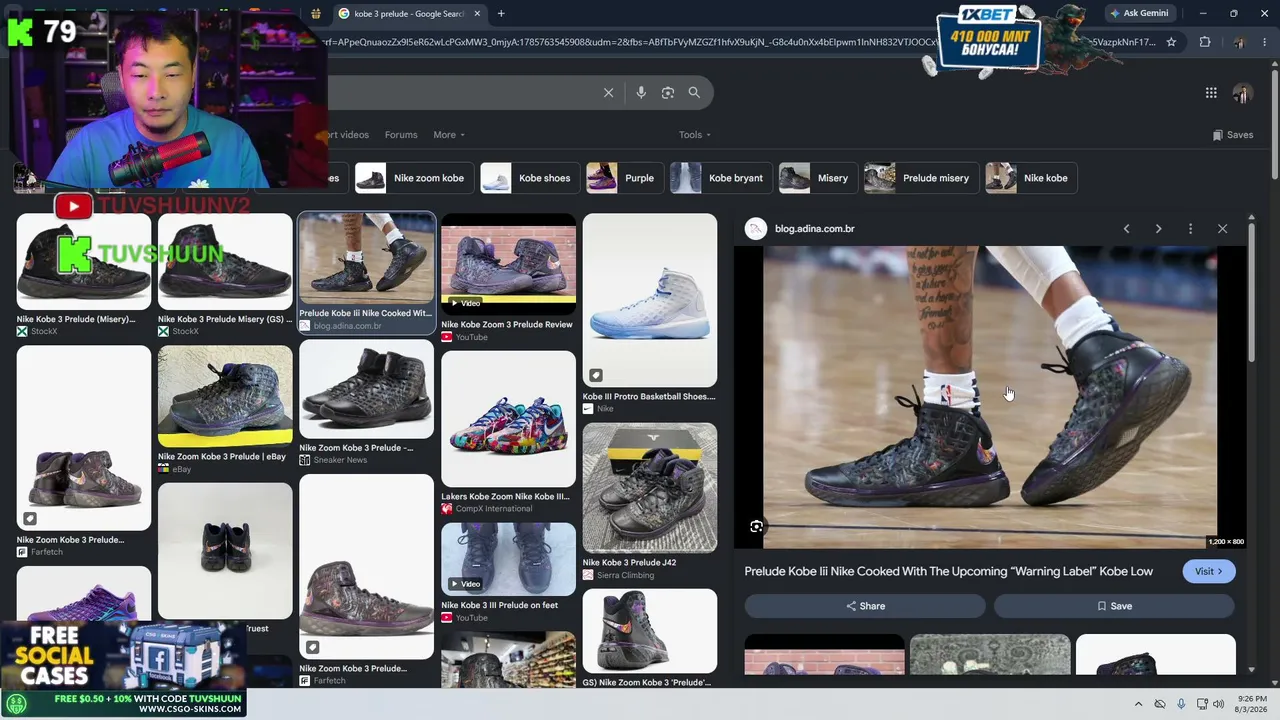Open the 'Nike Zoom Kobe 3 Prelude | eBay' result

(225, 410)
